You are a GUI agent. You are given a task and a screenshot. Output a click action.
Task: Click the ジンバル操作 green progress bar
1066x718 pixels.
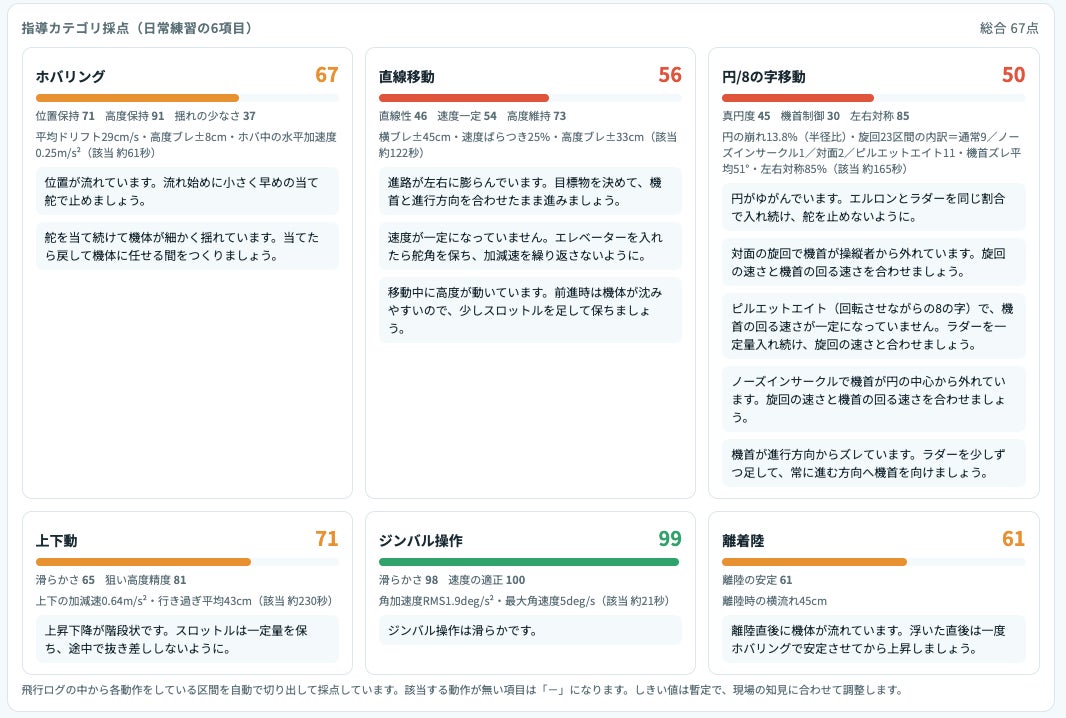[530, 562]
